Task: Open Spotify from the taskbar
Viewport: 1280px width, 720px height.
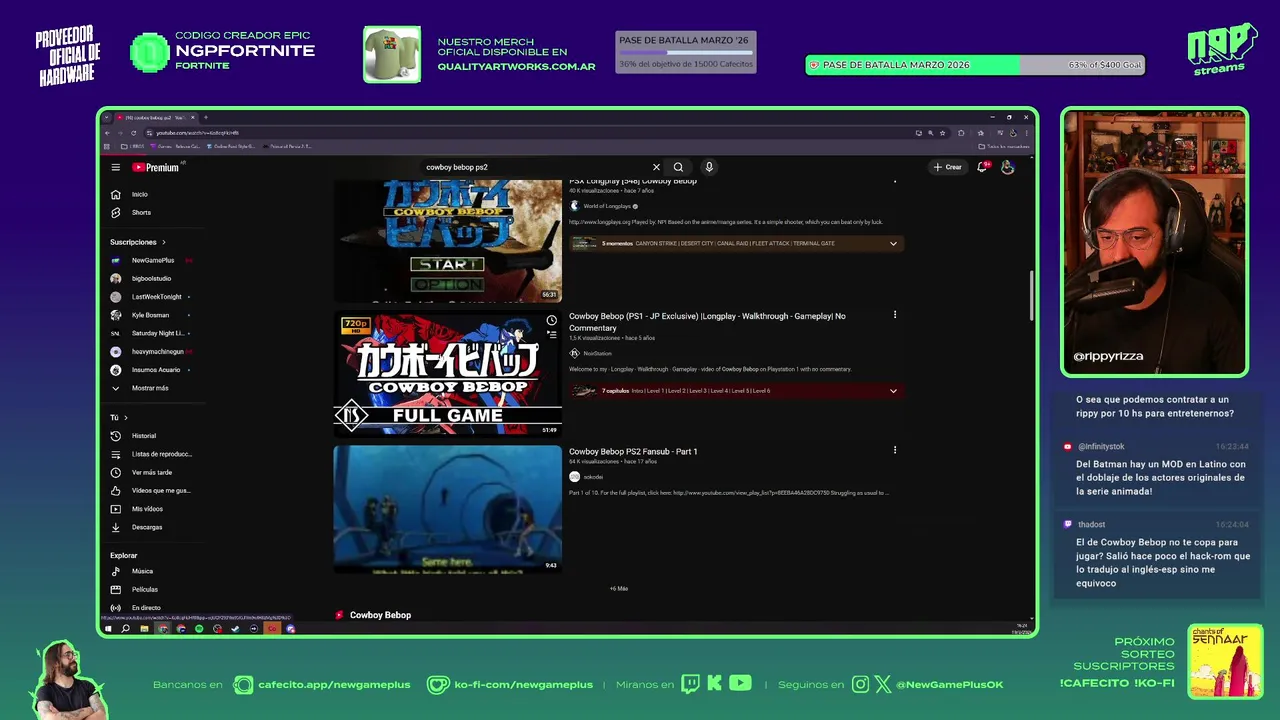Action: pyautogui.click(x=199, y=629)
